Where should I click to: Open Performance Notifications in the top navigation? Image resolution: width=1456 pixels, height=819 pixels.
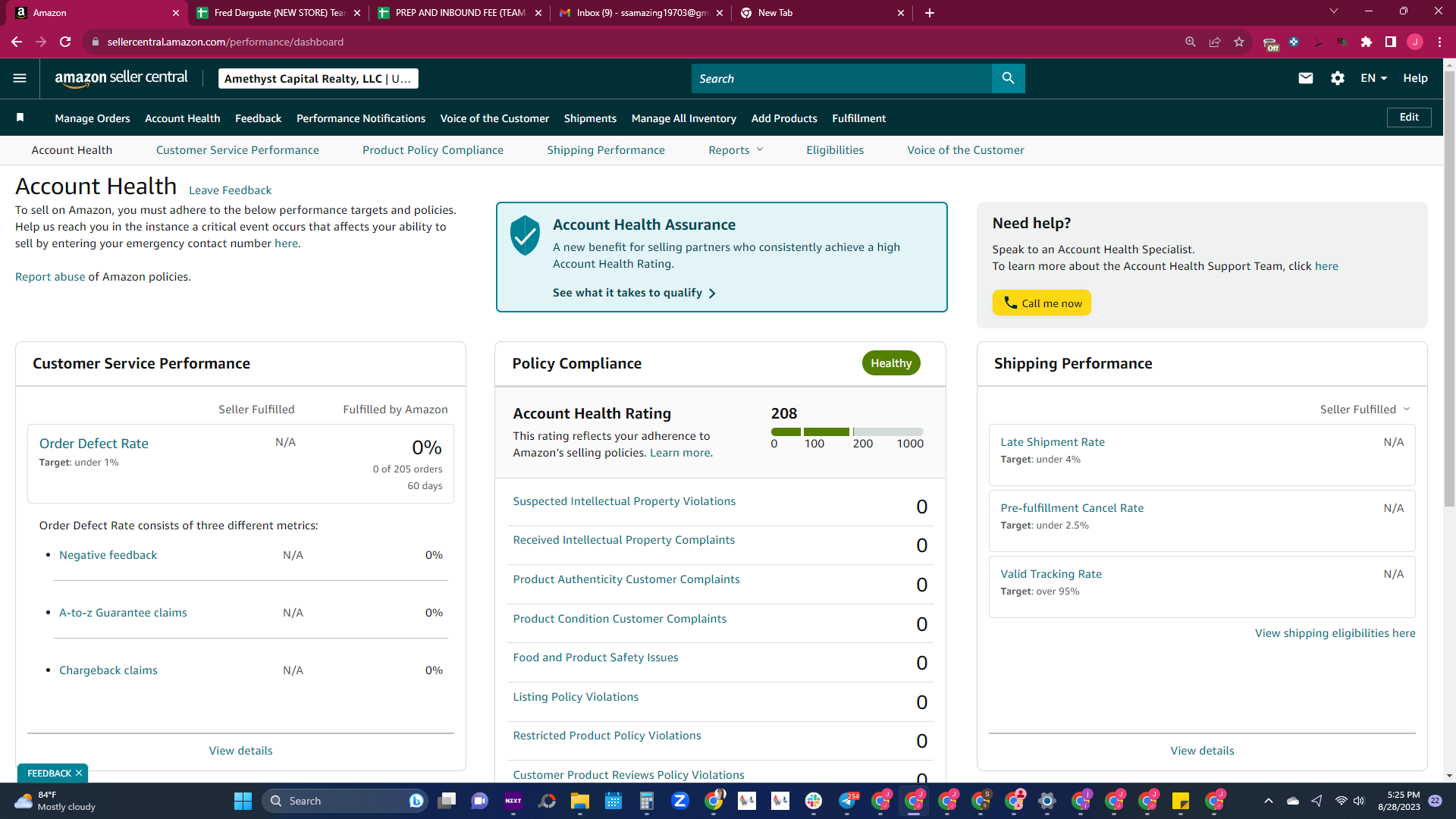point(361,118)
